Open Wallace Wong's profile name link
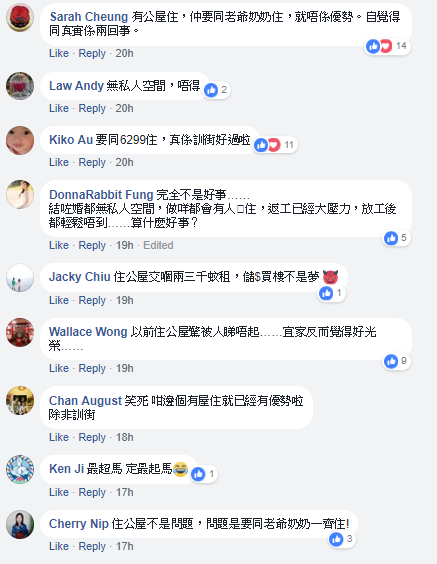Image resolution: width=437 pixels, height=564 pixels. tap(88, 332)
